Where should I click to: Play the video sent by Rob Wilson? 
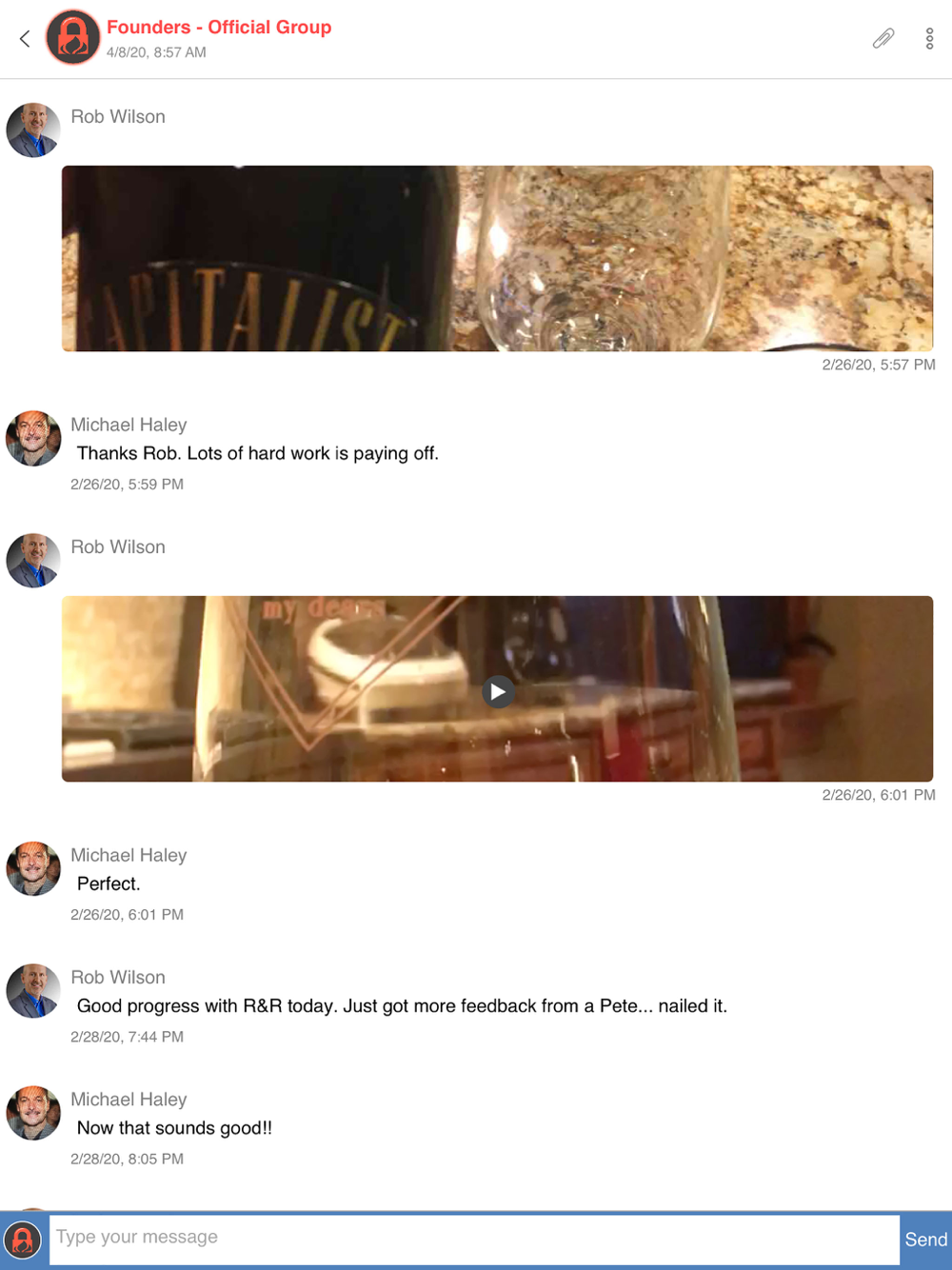(497, 691)
